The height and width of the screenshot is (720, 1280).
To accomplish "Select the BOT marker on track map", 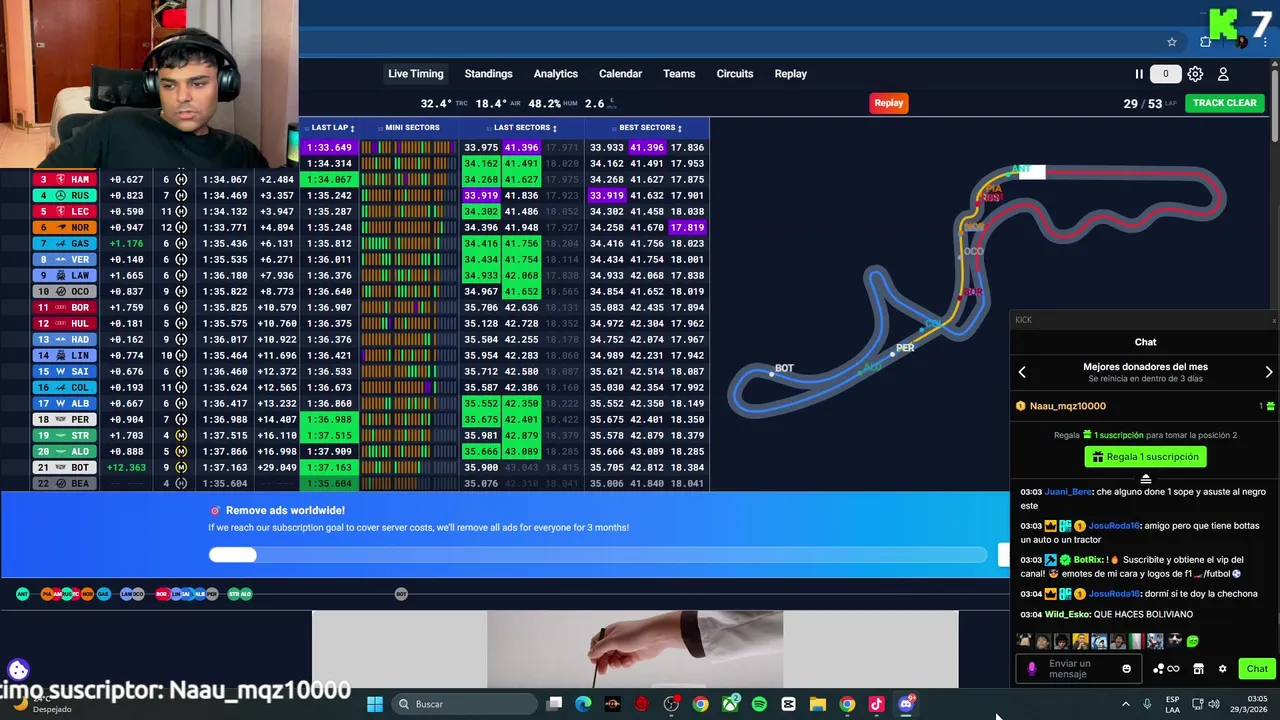I will pos(784,368).
